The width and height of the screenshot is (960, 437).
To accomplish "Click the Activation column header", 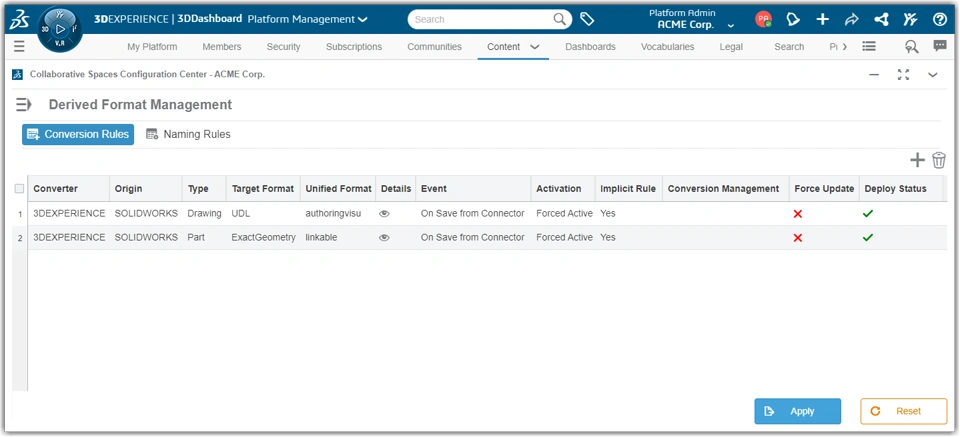I will pyautogui.click(x=563, y=189).
